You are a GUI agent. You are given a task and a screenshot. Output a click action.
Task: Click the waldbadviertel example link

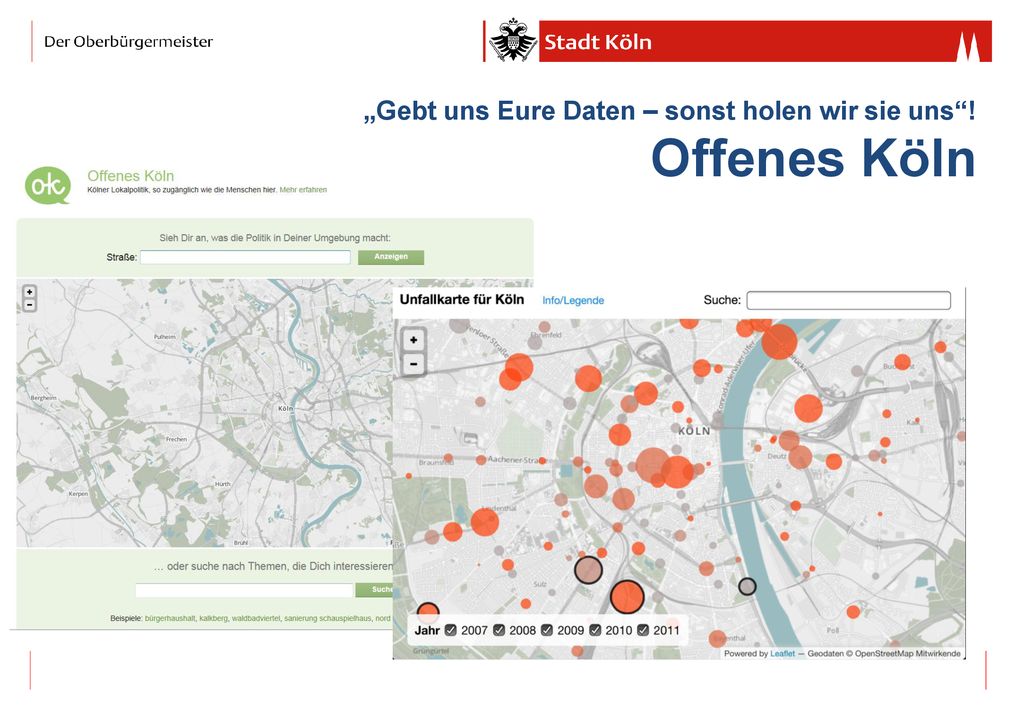[x=256, y=618]
